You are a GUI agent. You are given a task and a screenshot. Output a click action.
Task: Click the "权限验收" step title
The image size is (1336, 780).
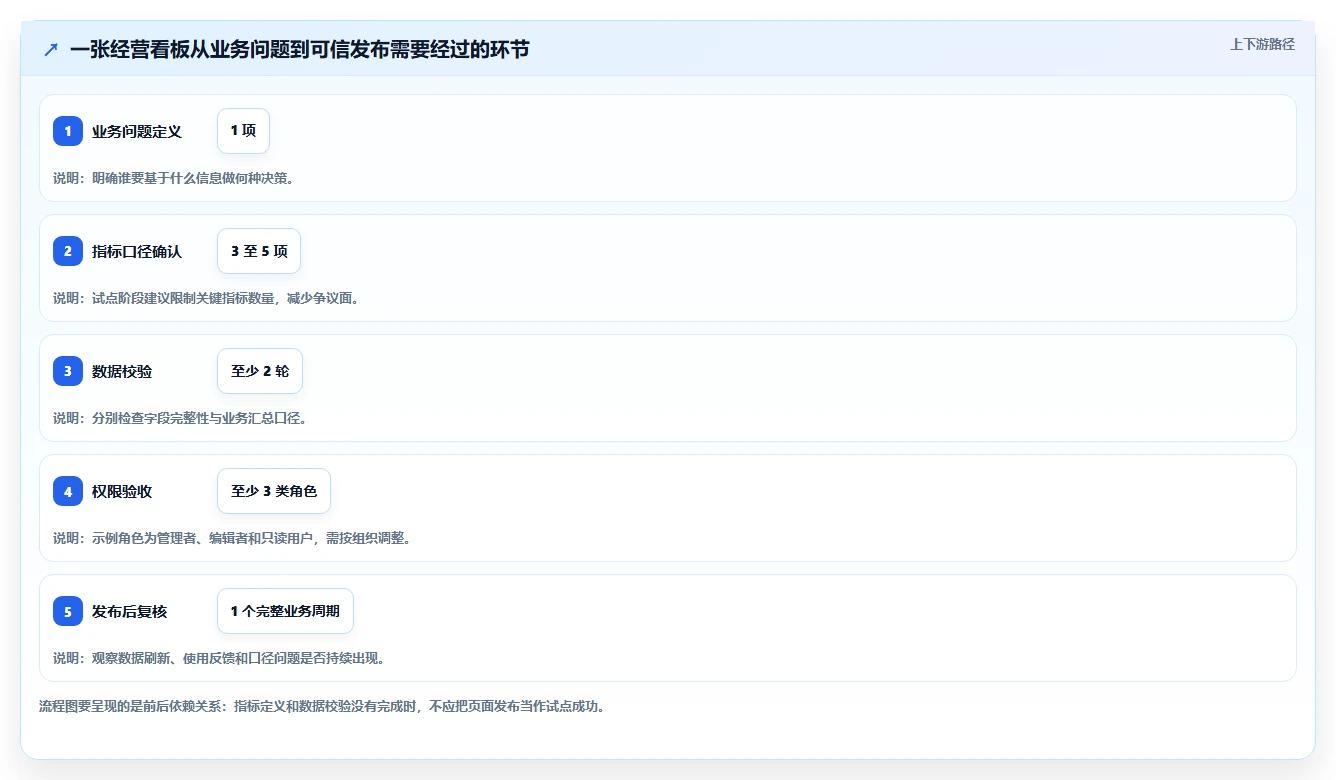click(122, 491)
